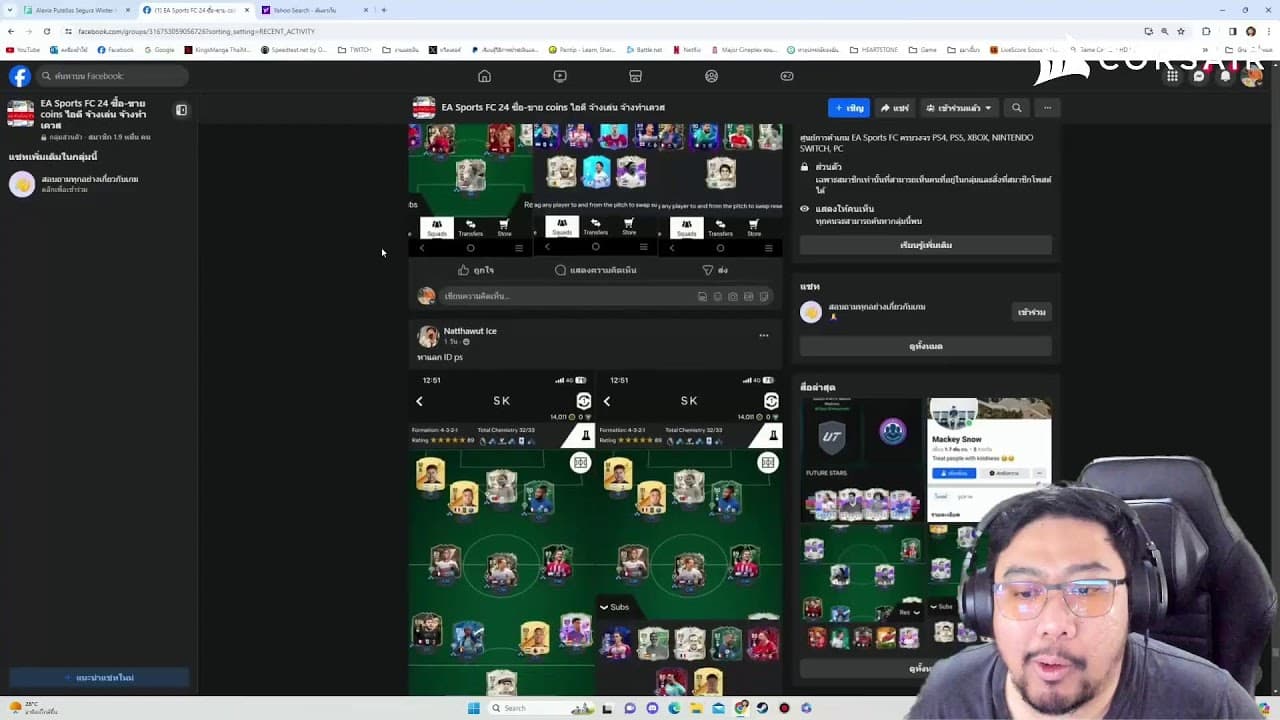This screenshot has width=1280, height=720.
Task: Open the Mackey Snow media thumbnail
Action: tap(990, 460)
